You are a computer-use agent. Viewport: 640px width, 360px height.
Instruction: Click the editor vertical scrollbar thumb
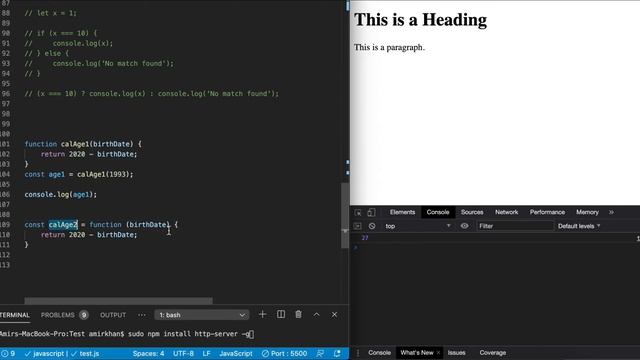(345, 215)
